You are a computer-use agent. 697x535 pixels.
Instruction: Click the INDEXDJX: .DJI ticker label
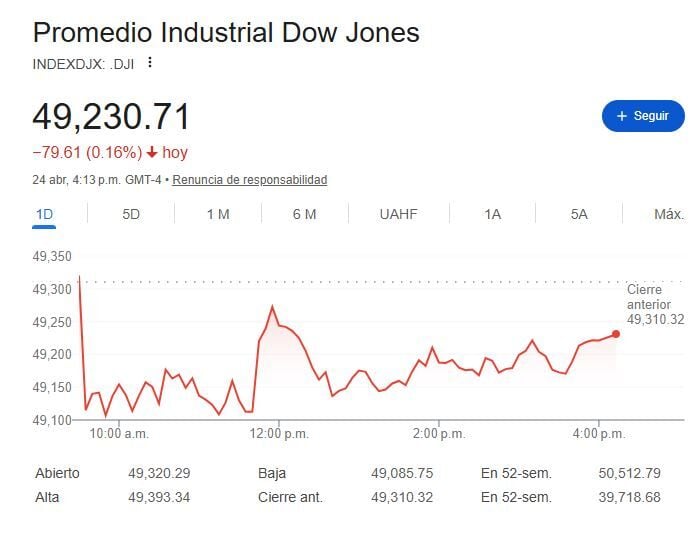(x=84, y=63)
